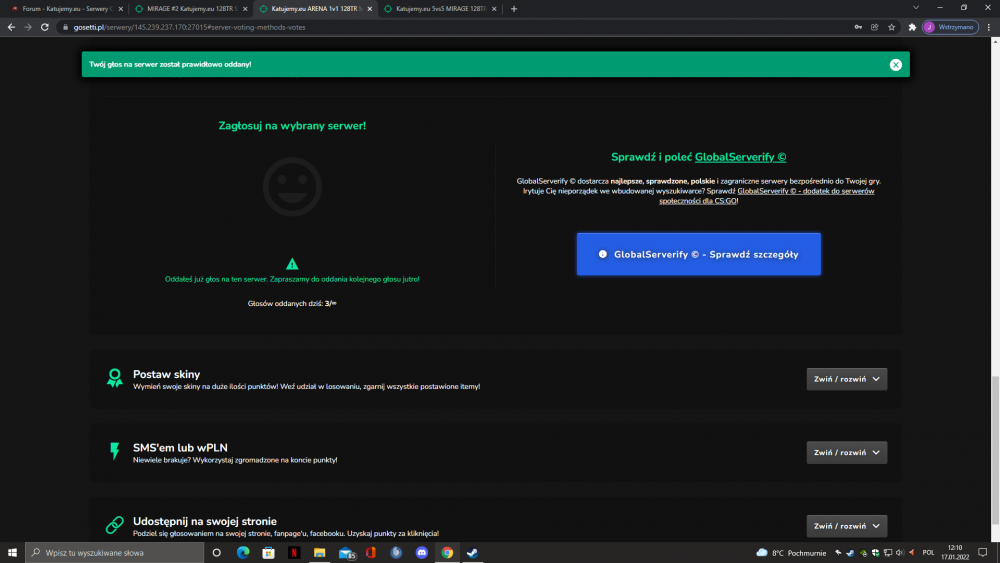Click 'Zagłosuj na wybrany serwer!' heading
Viewport: 1000px width, 563px height.
[x=292, y=126]
